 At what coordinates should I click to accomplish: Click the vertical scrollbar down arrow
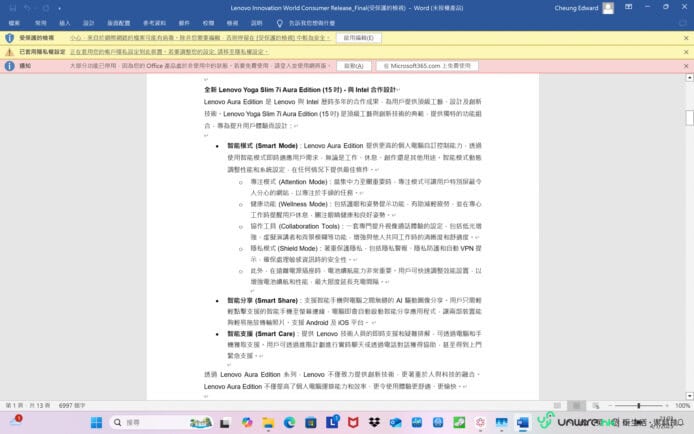click(690, 396)
